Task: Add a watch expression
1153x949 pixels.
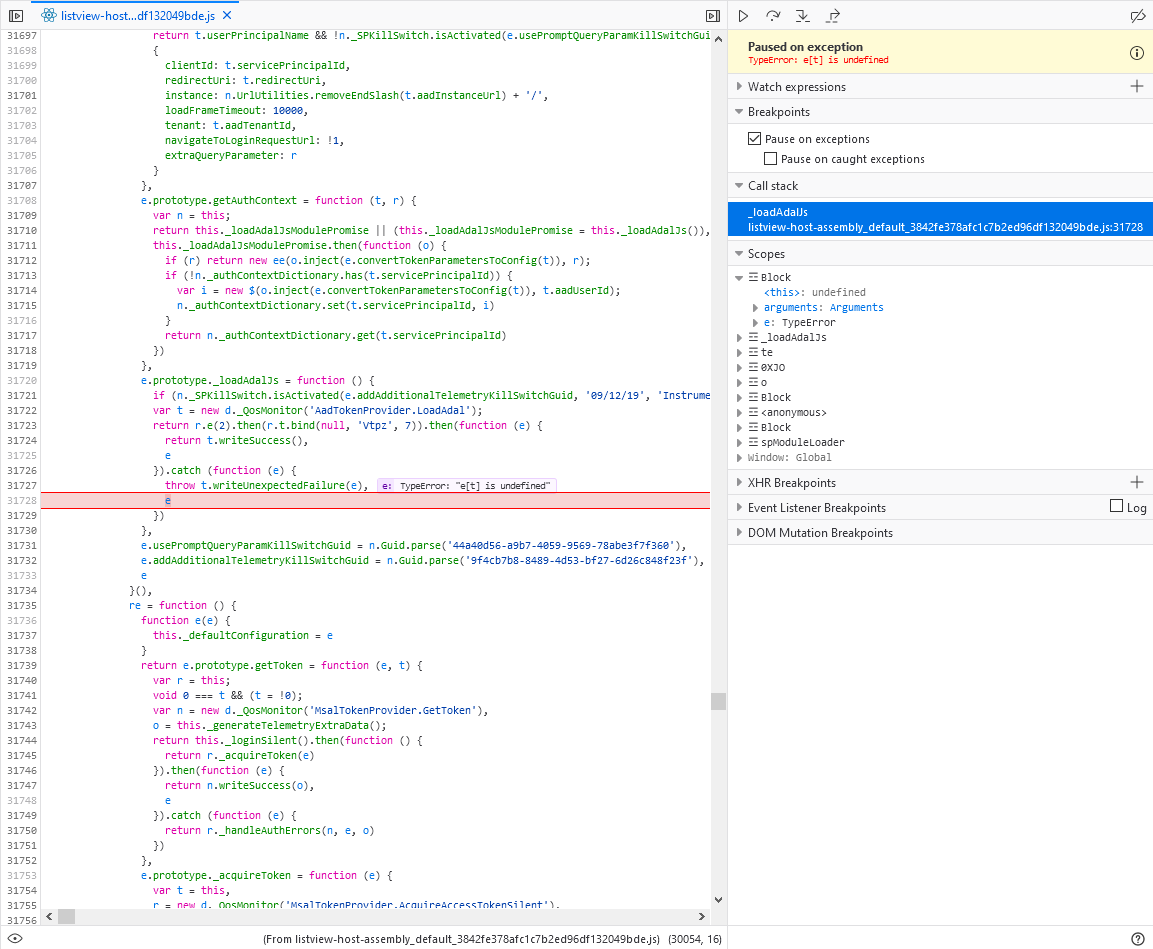Action: tap(1137, 86)
